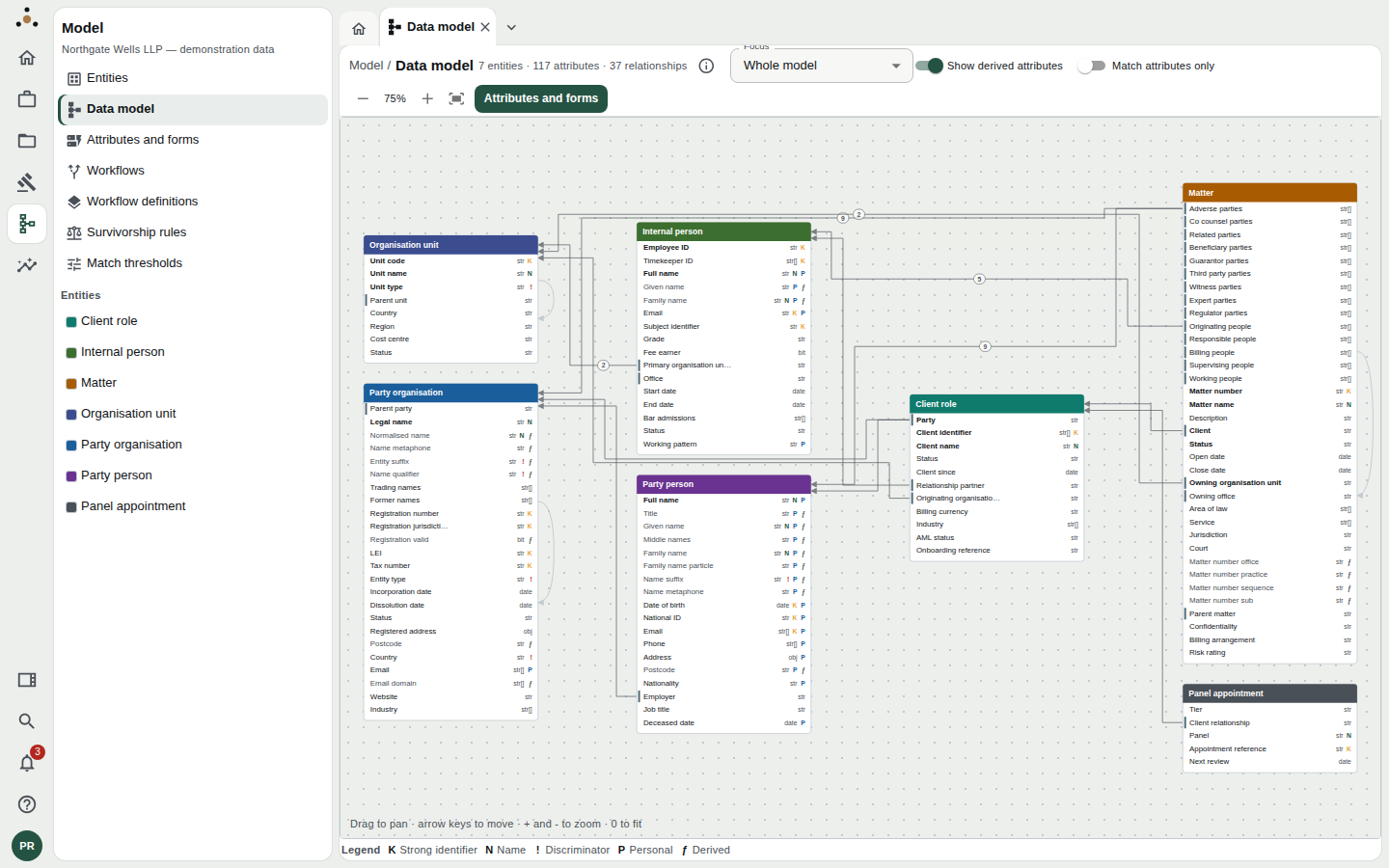The height and width of the screenshot is (868, 1389).
Task: Open search from the left rail
Action: click(x=27, y=721)
